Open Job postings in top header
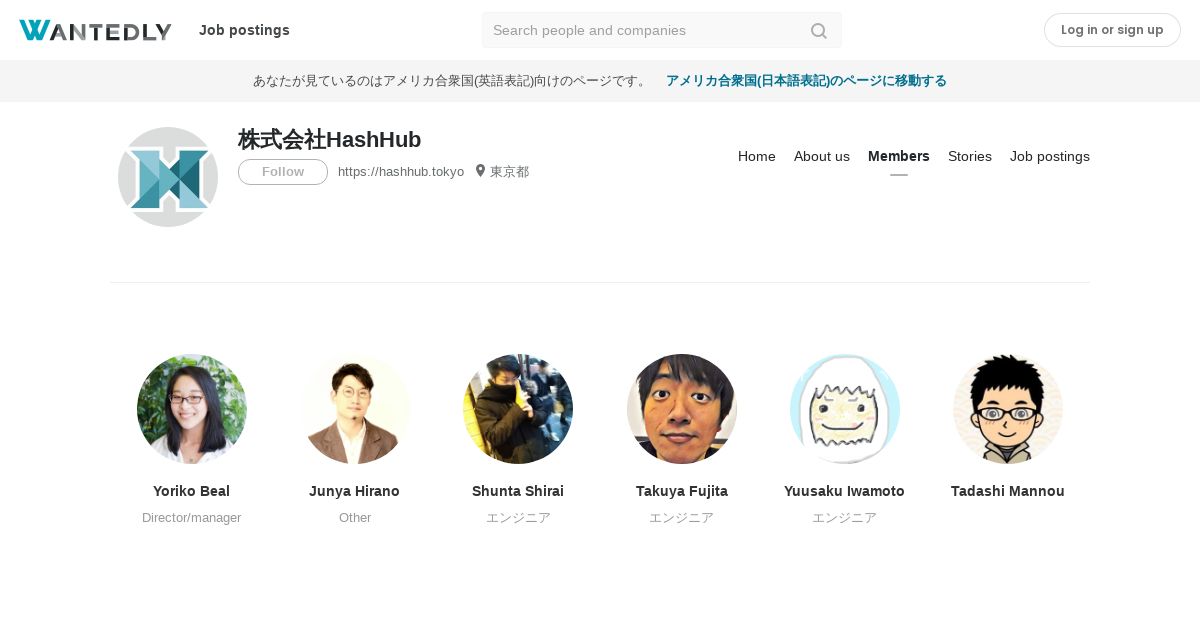Image resolution: width=1200 pixels, height=630 pixels. tap(244, 30)
